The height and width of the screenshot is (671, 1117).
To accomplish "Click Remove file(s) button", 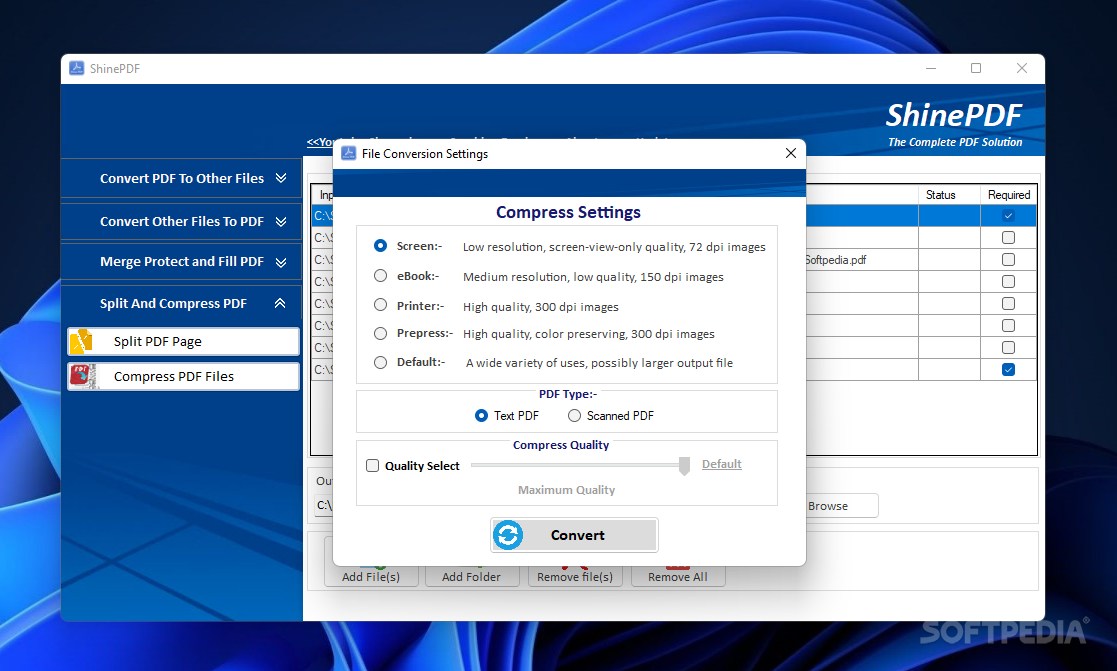I will tap(575, 576).
